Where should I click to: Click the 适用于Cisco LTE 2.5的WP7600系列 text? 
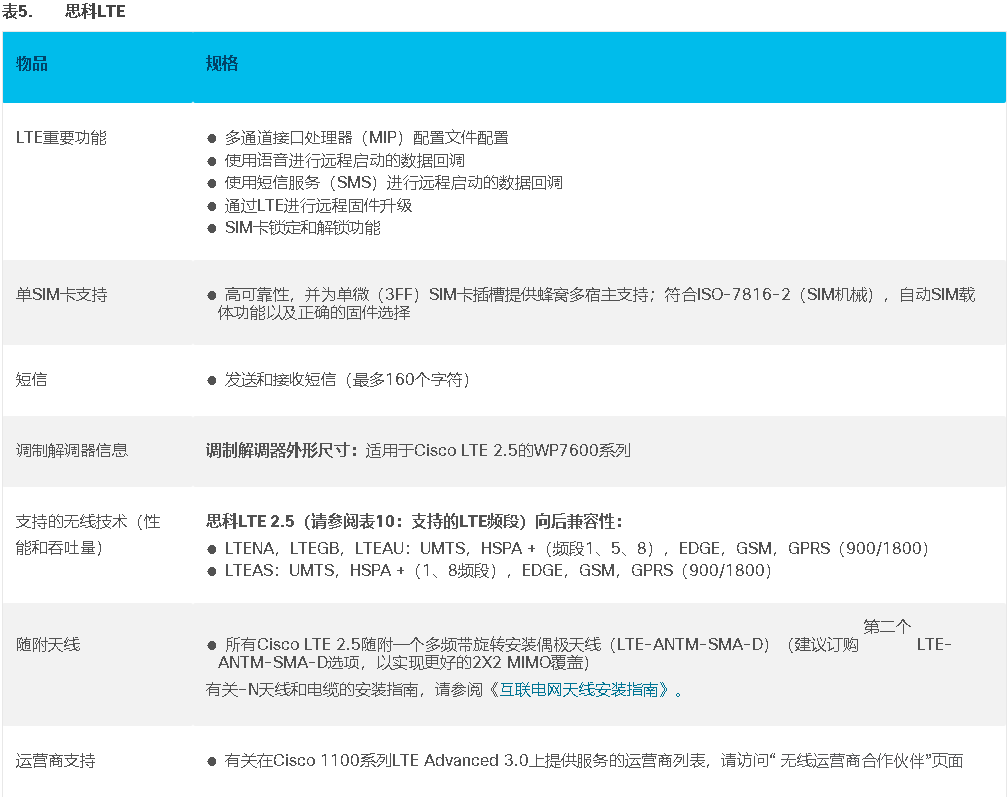(x=498, y=450)
